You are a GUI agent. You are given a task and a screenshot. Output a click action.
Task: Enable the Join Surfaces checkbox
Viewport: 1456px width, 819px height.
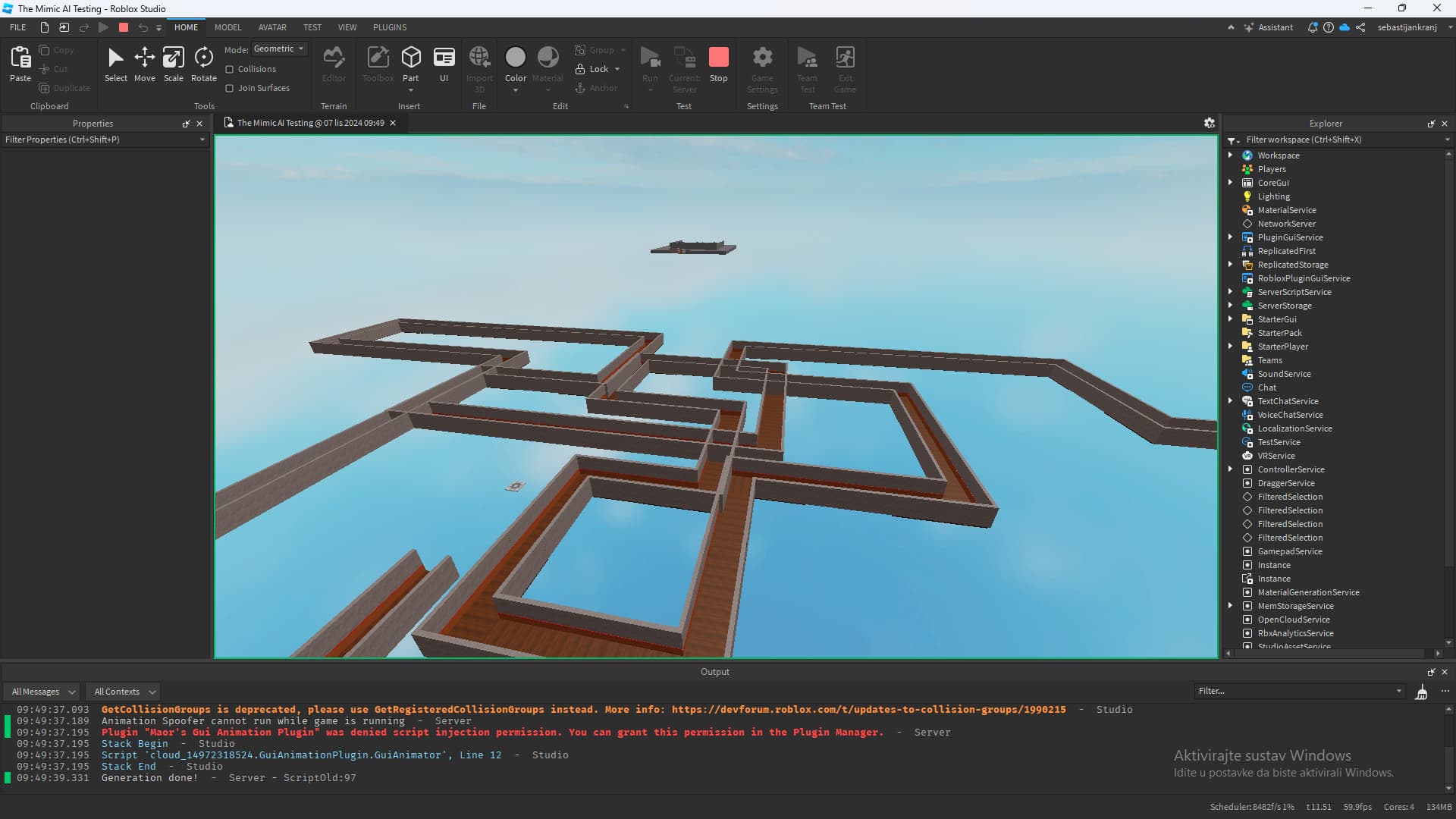[230, 88]
